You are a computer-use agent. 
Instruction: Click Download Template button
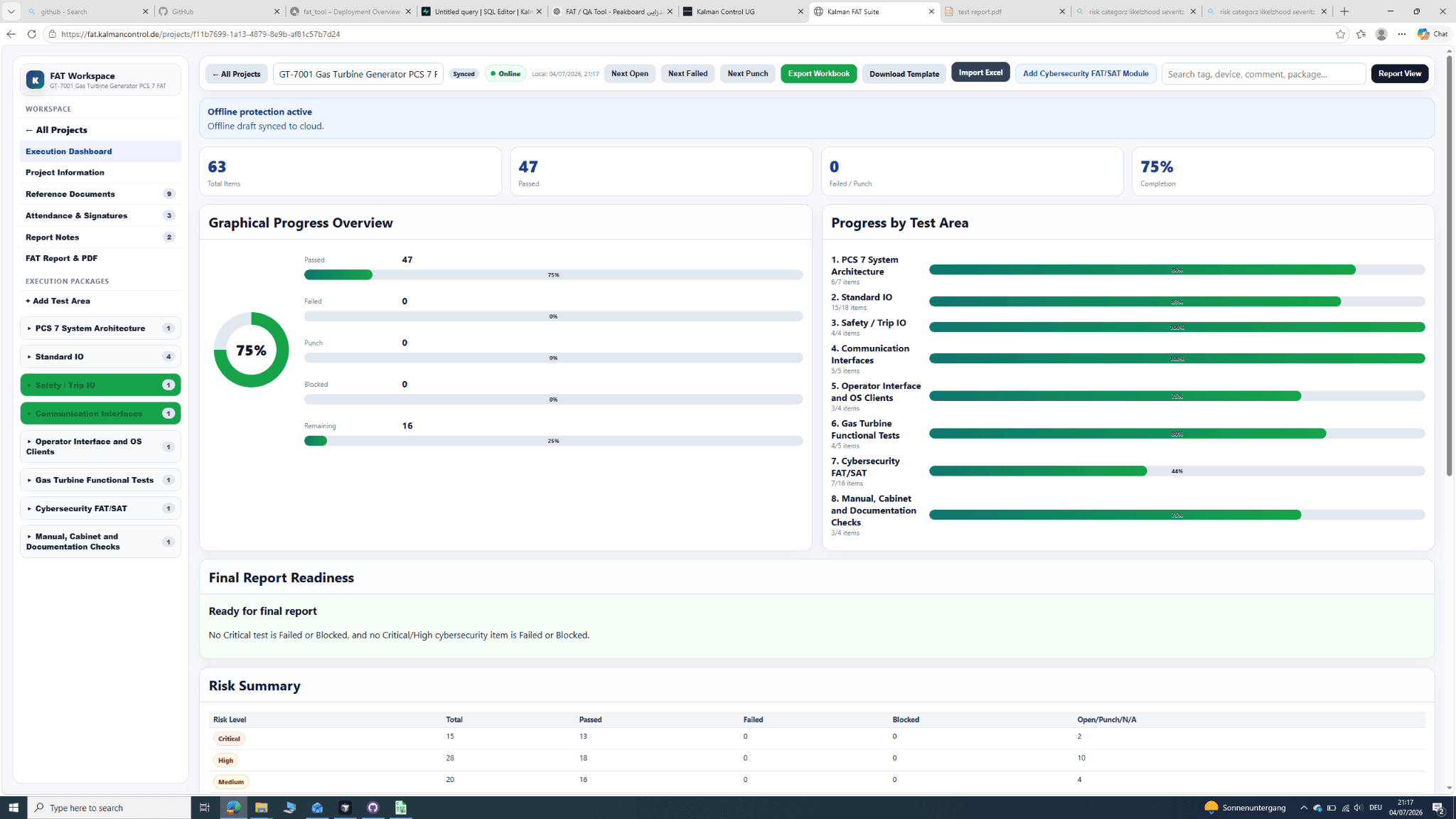coord(904,74)
